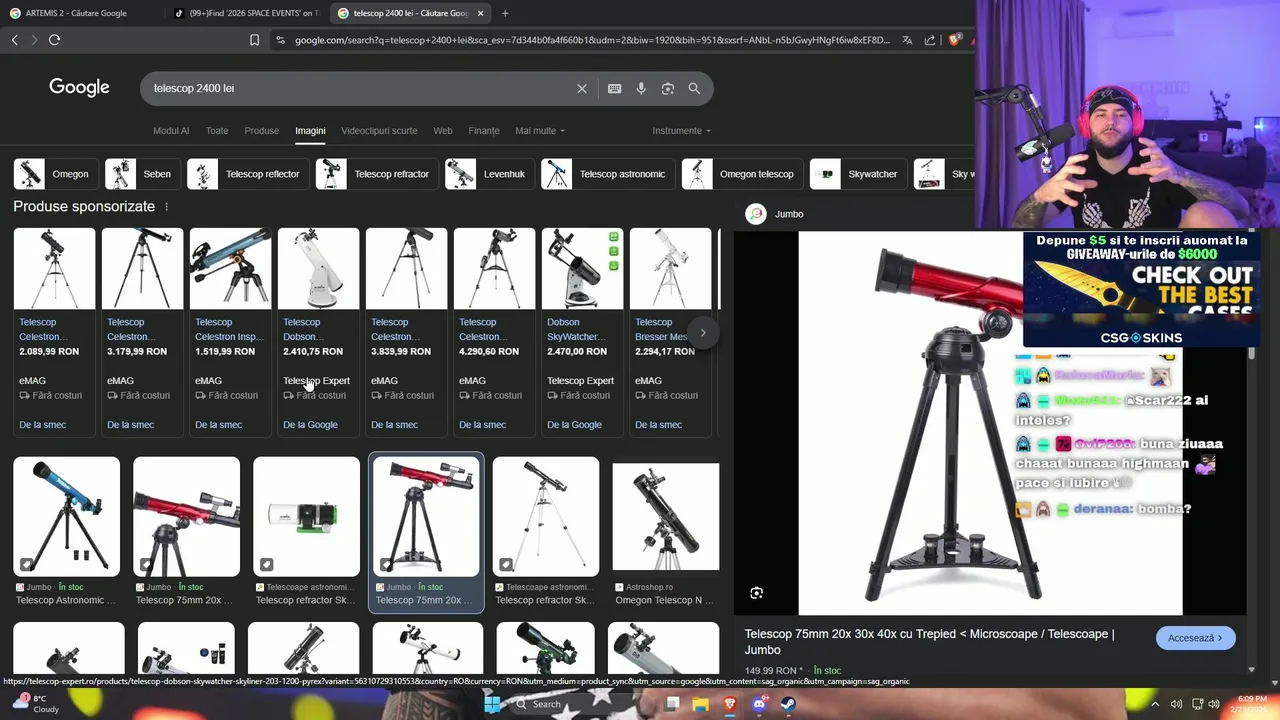
Task: Open the on-screen keyboard input tool
Action: click(614, 88)
